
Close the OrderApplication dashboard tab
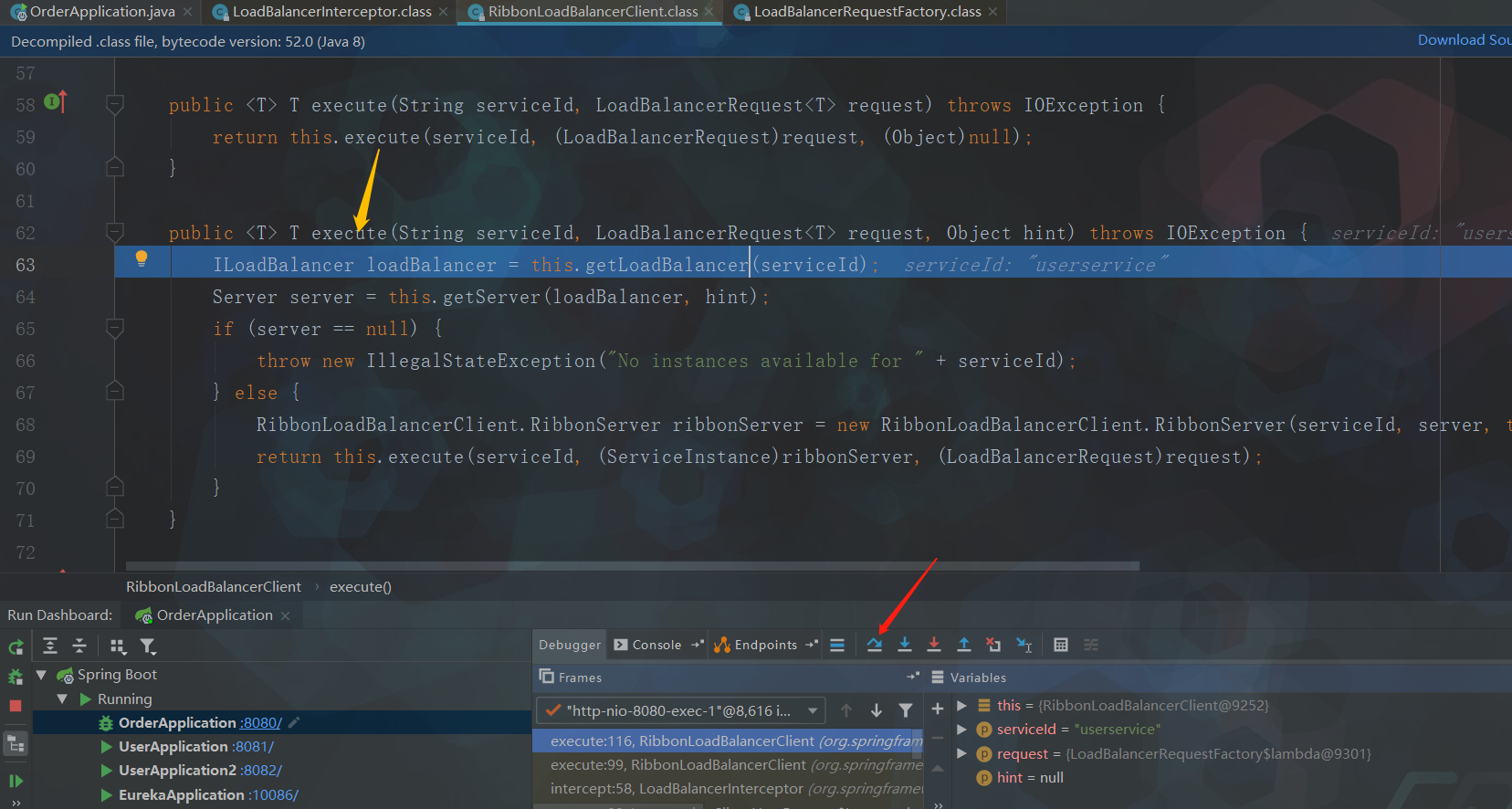pyautogui.click(x=285, y=616)
